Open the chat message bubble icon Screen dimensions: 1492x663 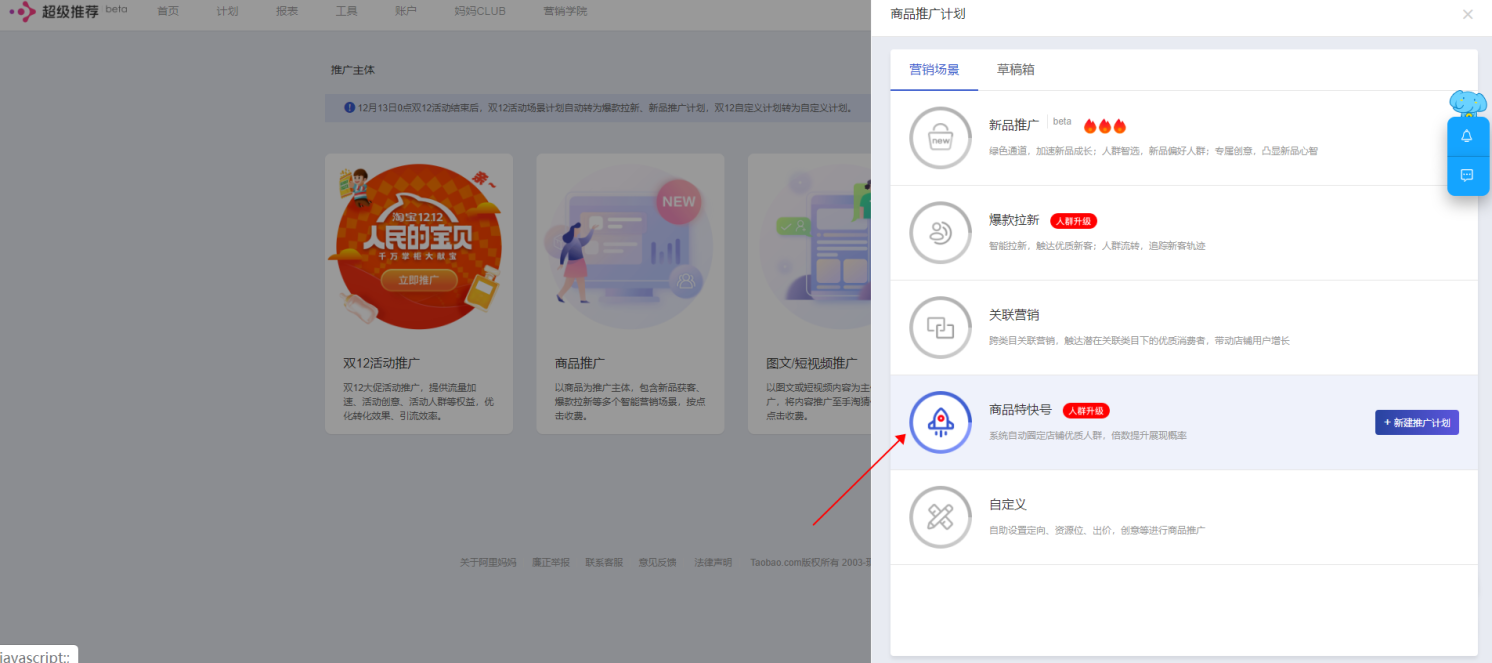pyautogui.click(x=1467, y=175)
